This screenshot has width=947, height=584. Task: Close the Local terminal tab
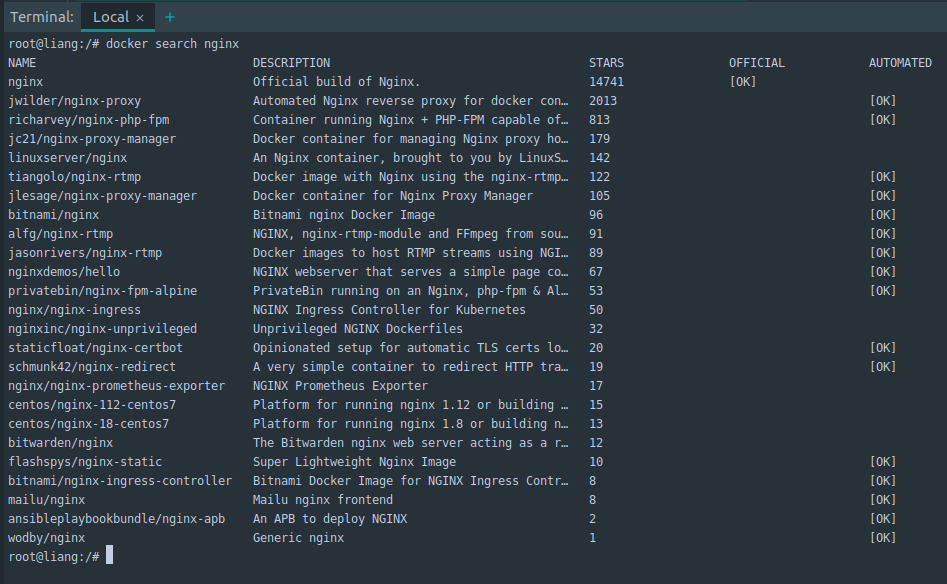[x=140, y=17]
